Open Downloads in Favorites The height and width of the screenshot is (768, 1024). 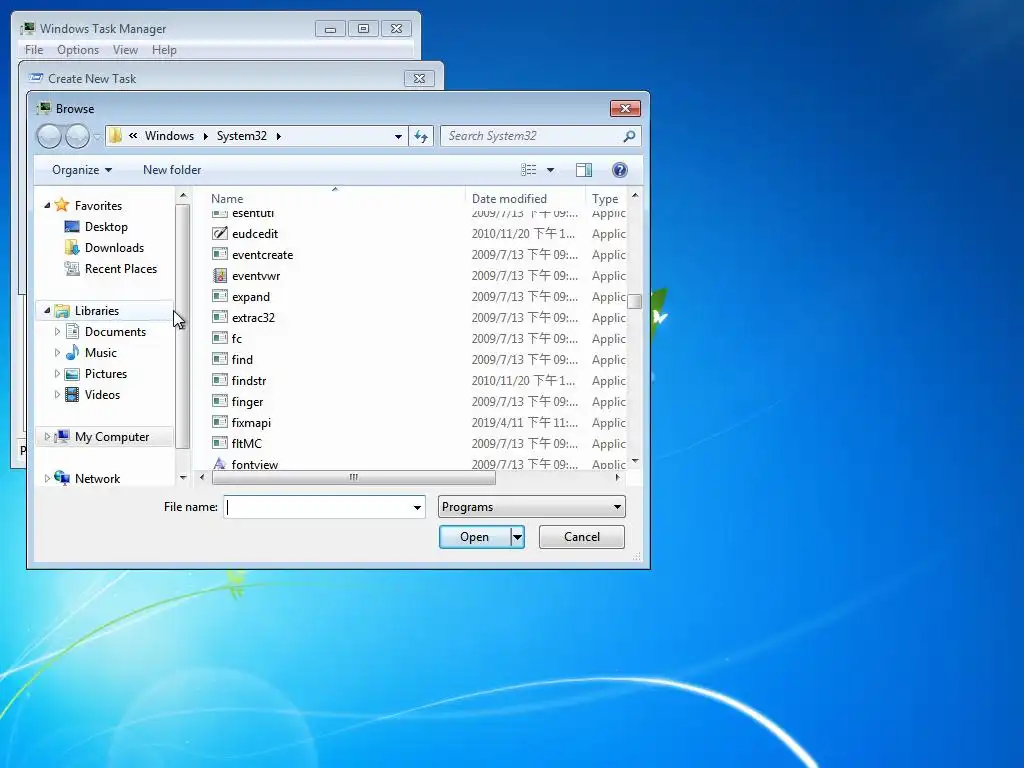pos(114,248)
